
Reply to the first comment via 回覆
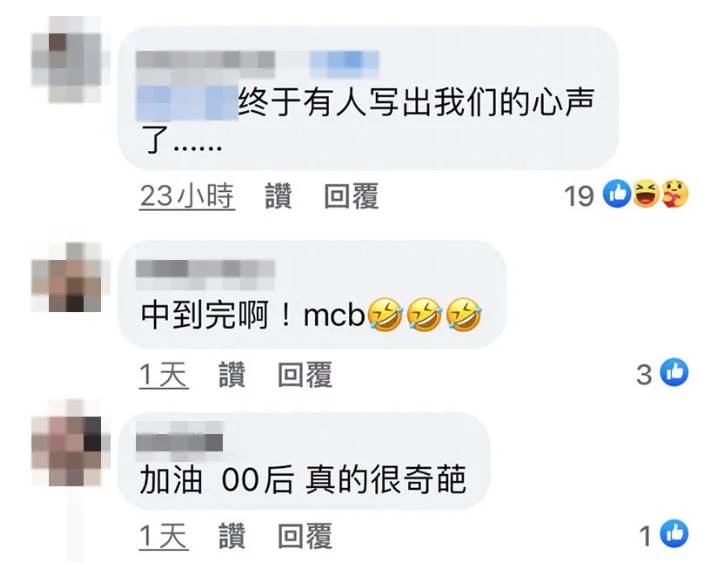351,196
